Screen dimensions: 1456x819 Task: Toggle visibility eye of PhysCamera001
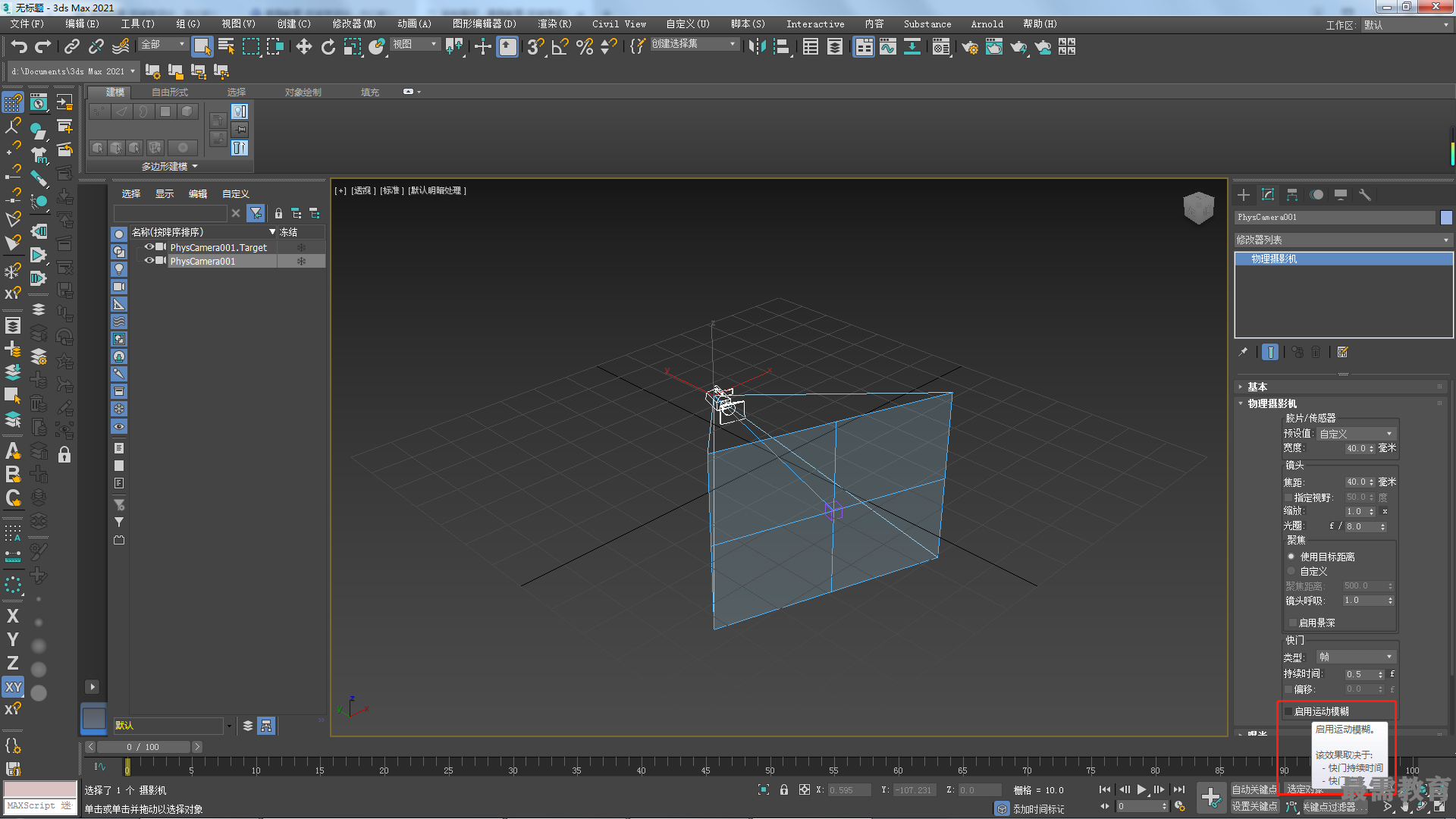pos(149,261)
